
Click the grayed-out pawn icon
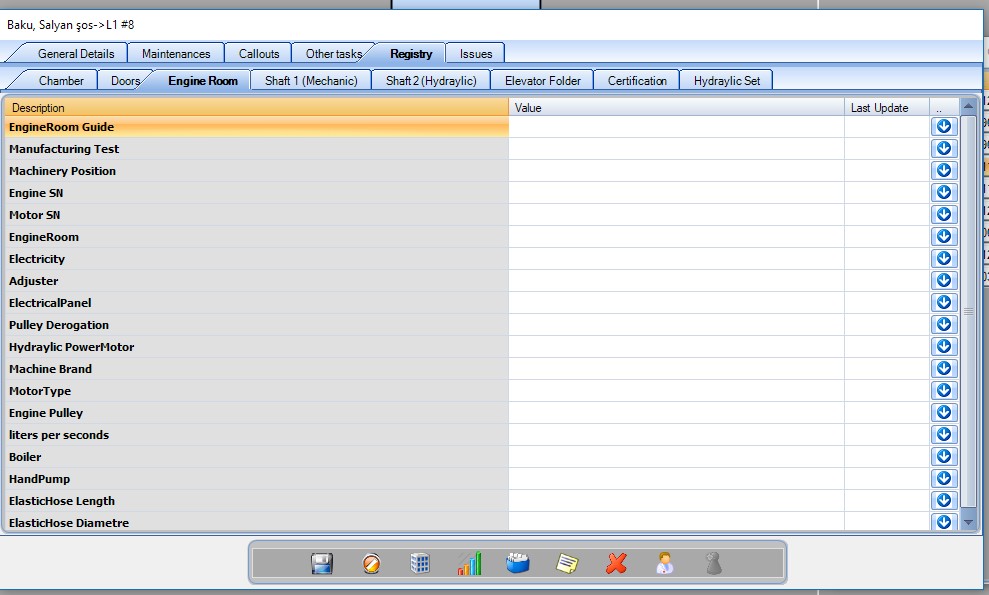[713, 564]
